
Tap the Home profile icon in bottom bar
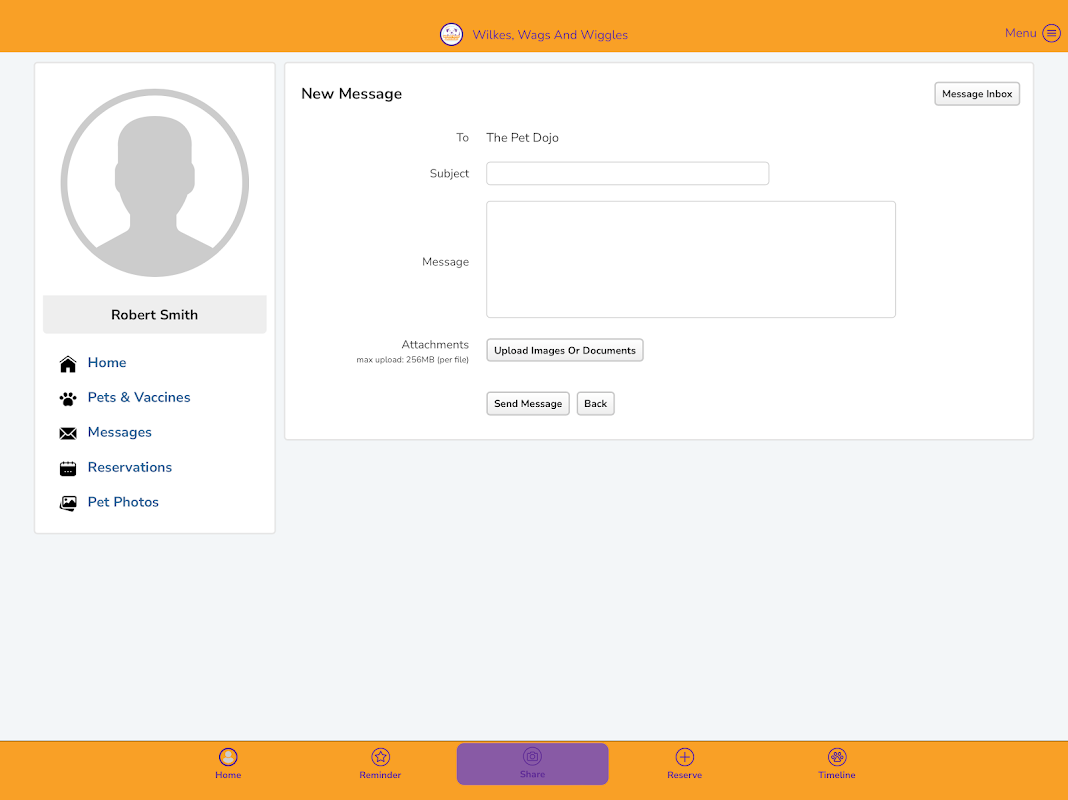tap(228, 757)
